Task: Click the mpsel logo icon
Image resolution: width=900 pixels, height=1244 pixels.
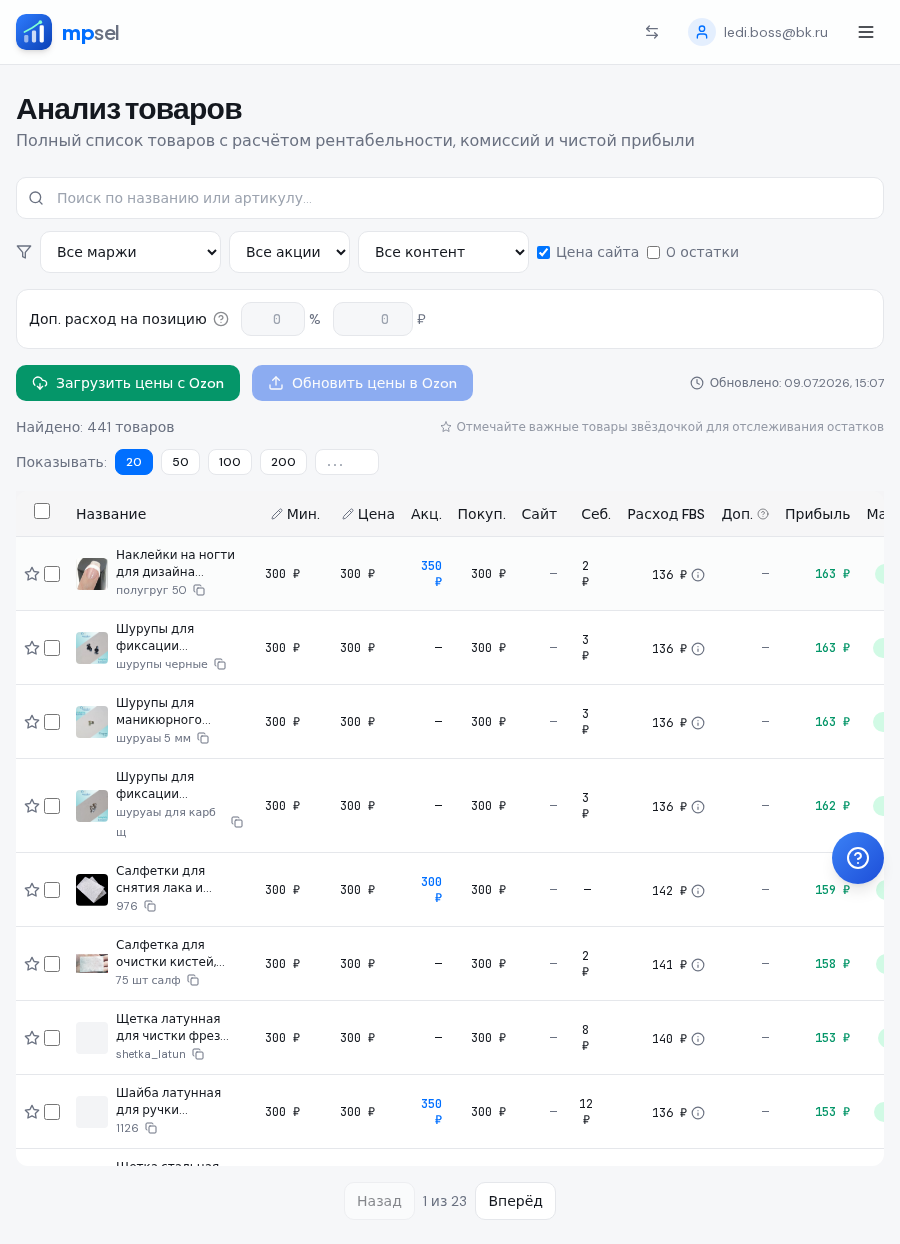Action: pos(34,32)
